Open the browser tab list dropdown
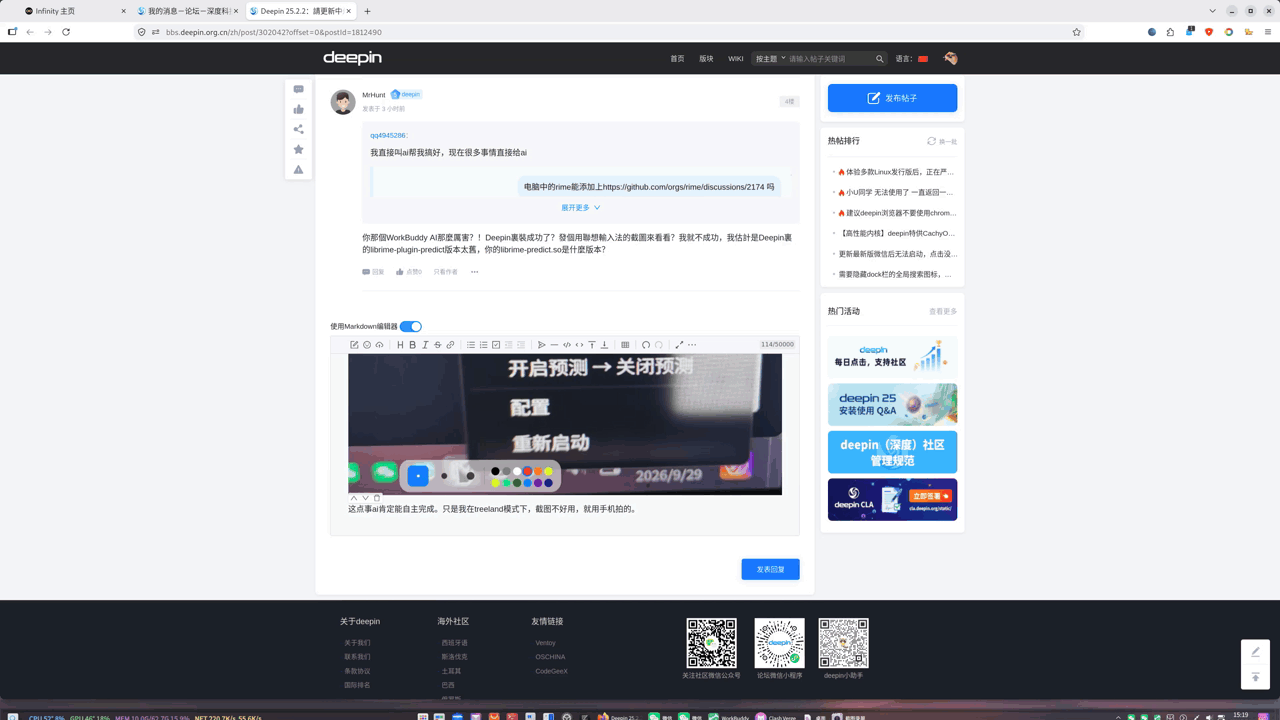The height and width of the screenshot is (720, 1280). coord(1213,11)
